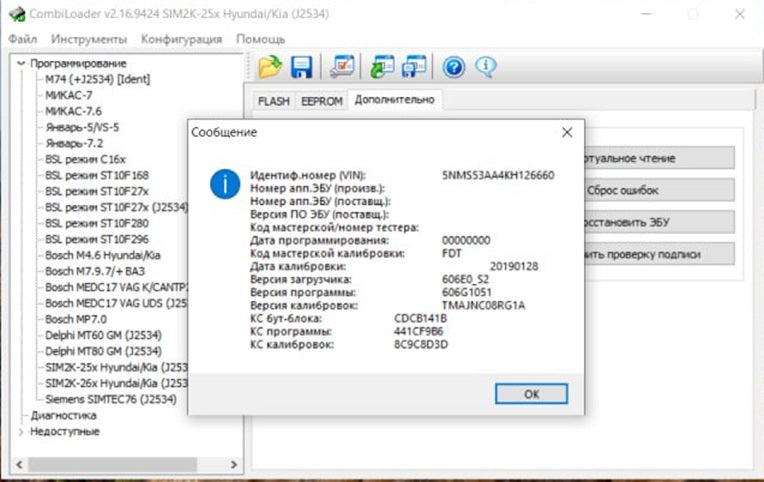The image size is (764, 482).
Task: Select BSL режим ST10F296 item
Action: pyautogui.click(x=97, y=239)
